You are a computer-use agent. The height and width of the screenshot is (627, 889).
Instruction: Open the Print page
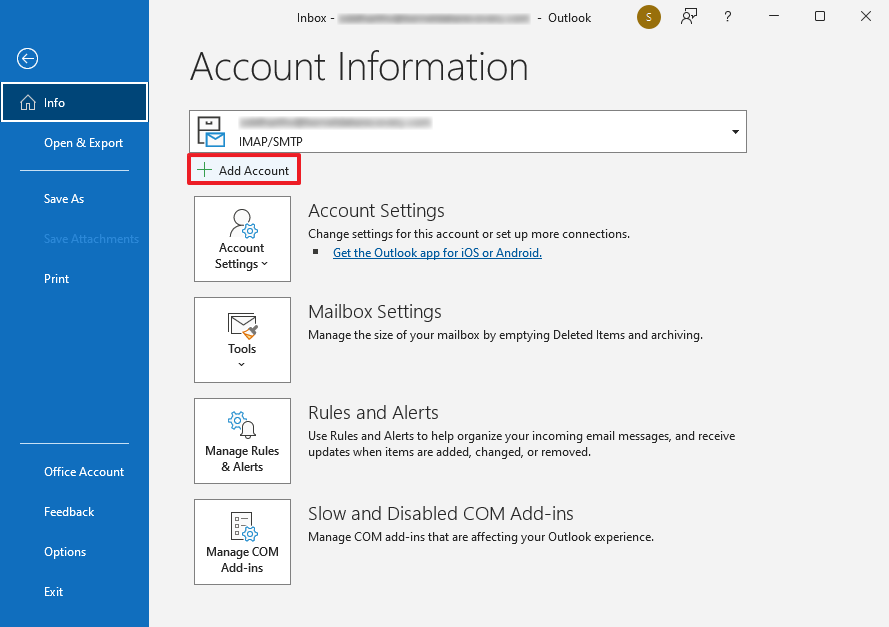tap(57, 279)
